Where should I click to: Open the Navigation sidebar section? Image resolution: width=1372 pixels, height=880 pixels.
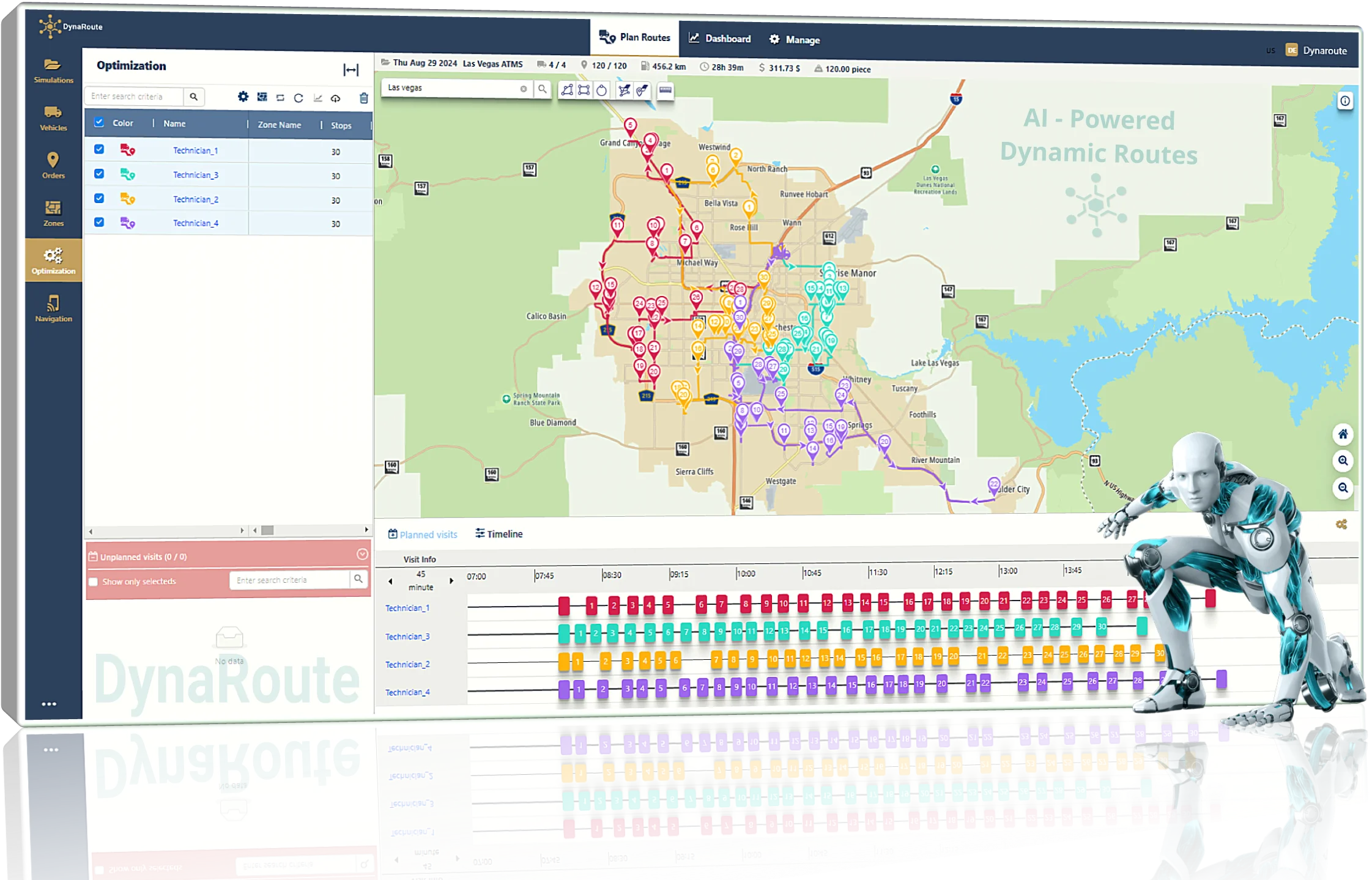53,309
